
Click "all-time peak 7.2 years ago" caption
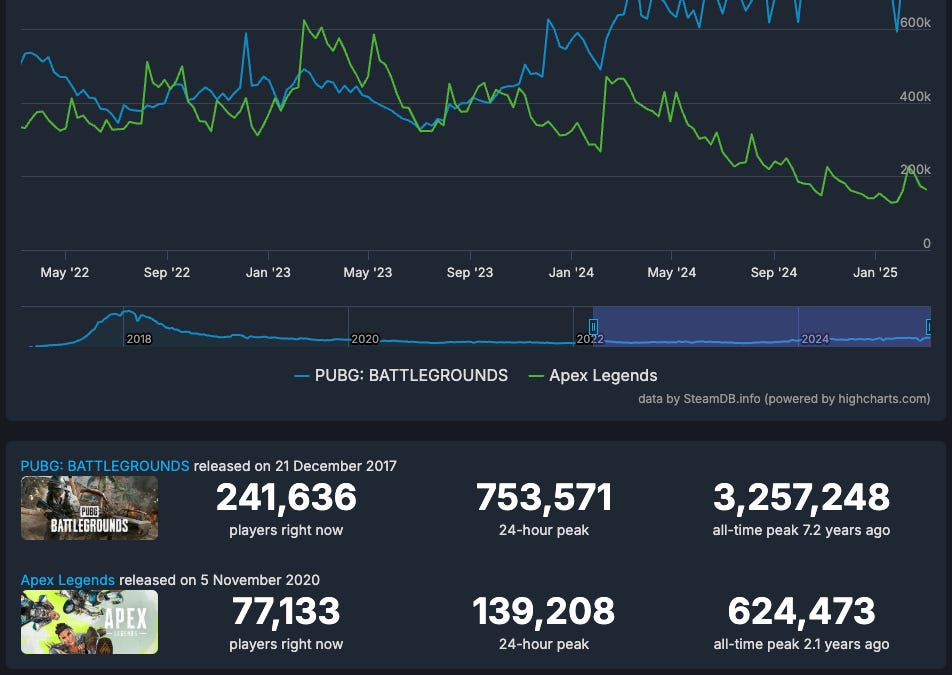(x=801, y=530)
